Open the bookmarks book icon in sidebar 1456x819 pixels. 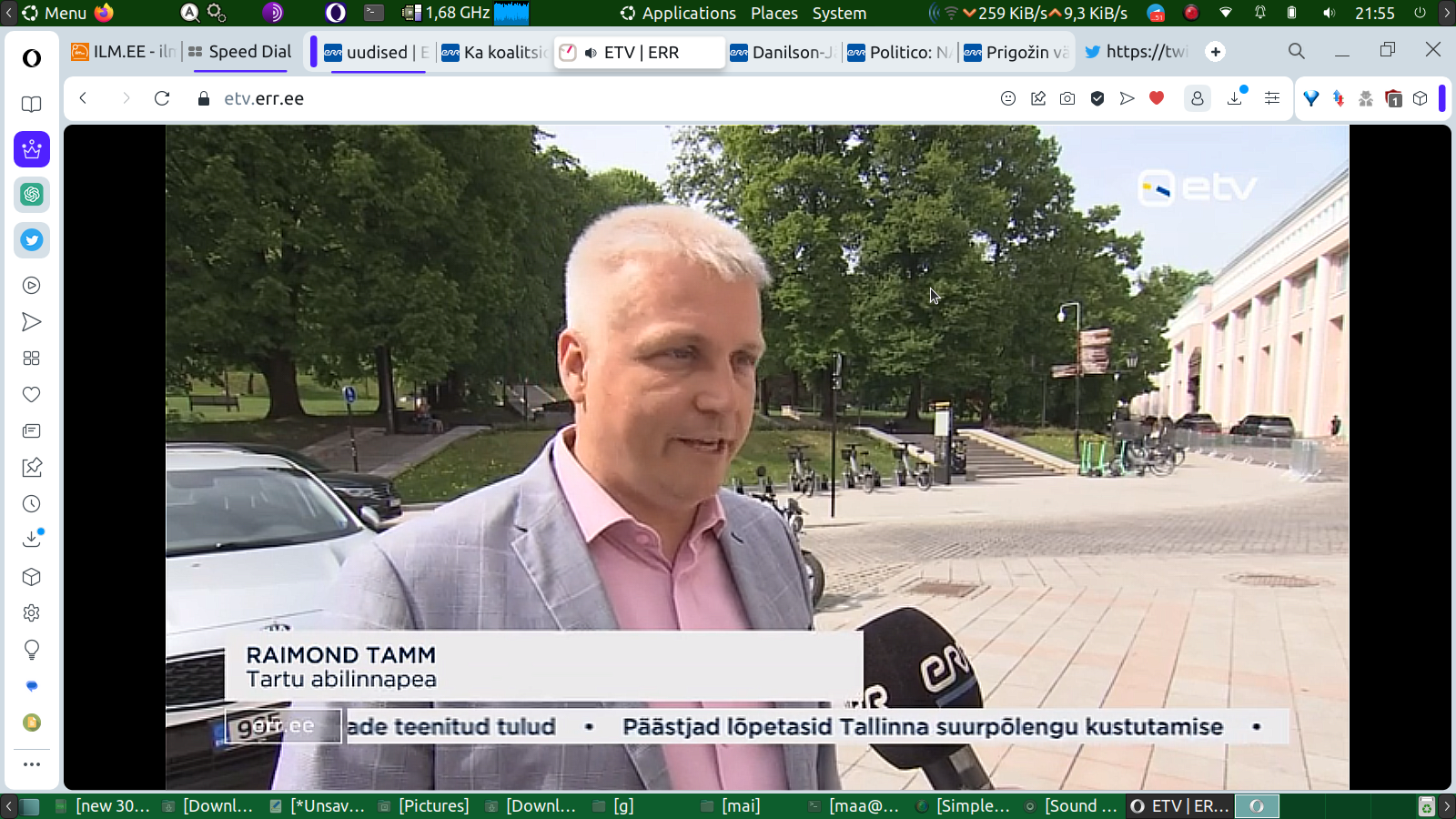(x=32, y=104)
